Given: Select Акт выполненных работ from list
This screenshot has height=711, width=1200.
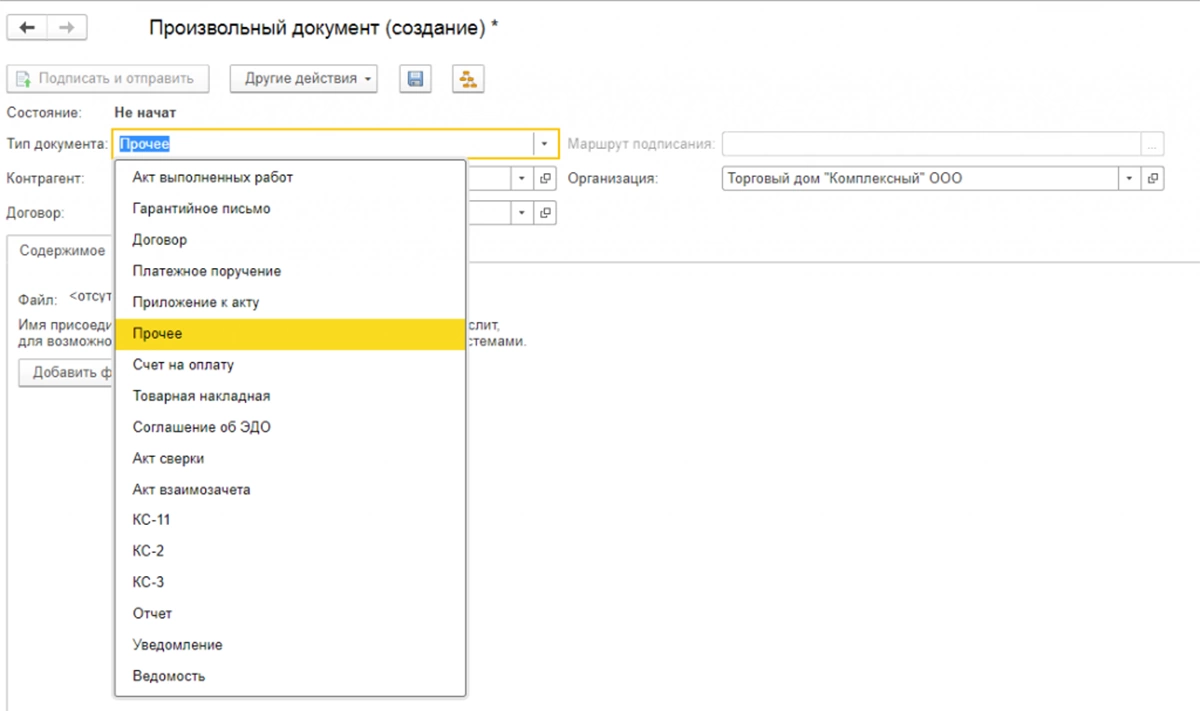Looking at the screenshot, I should coord(213,178).
